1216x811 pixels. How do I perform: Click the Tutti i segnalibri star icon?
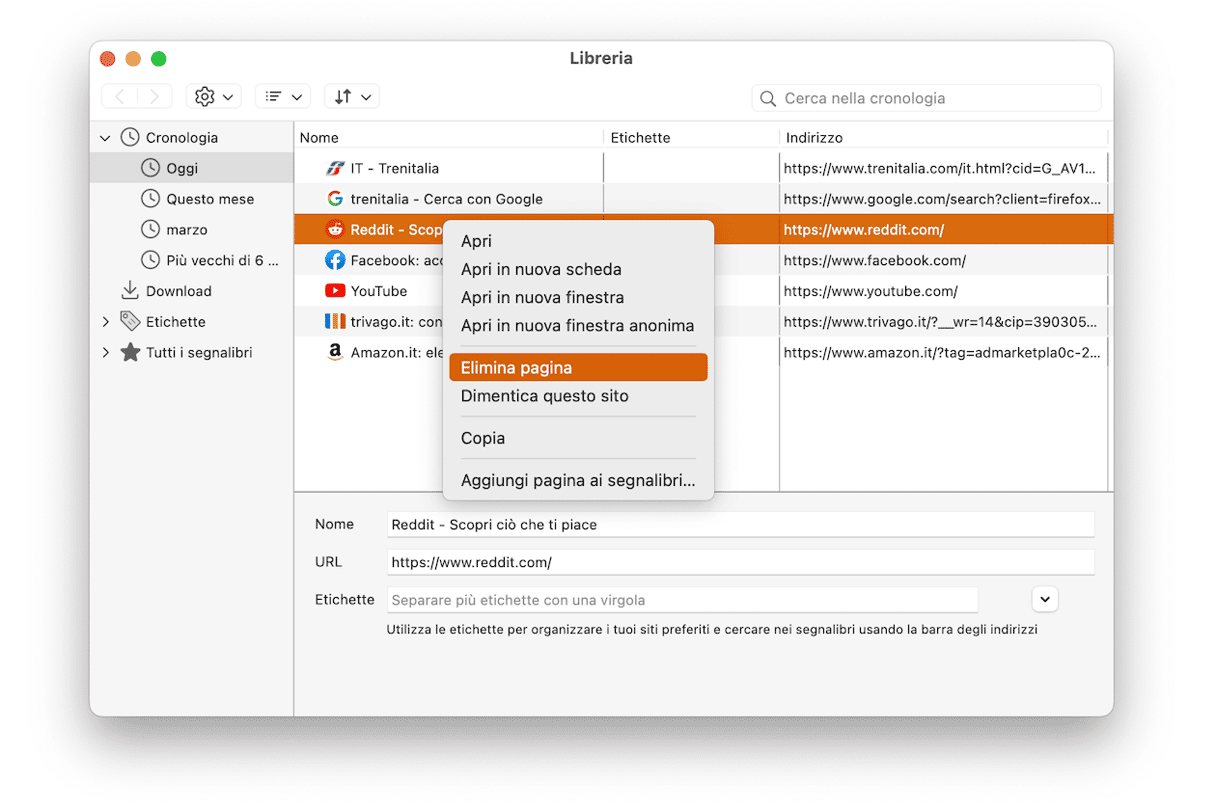pyautogui.click(x=130, y=352)
